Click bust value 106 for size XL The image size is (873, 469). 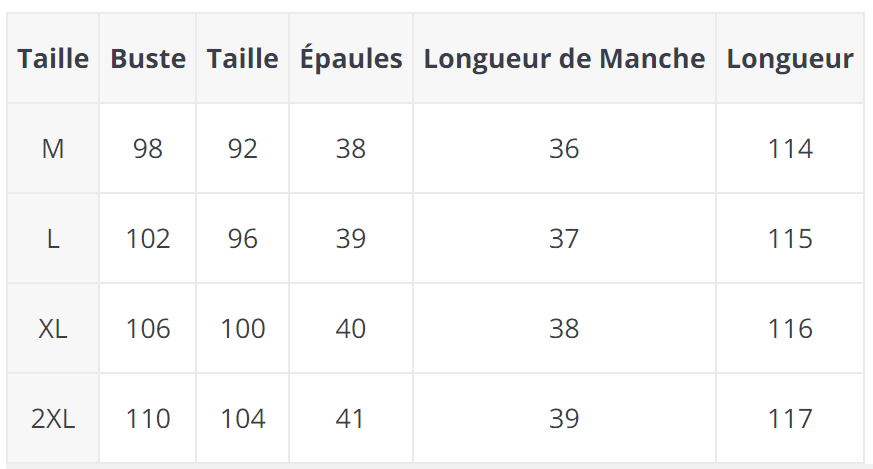[x=148, y=329]
